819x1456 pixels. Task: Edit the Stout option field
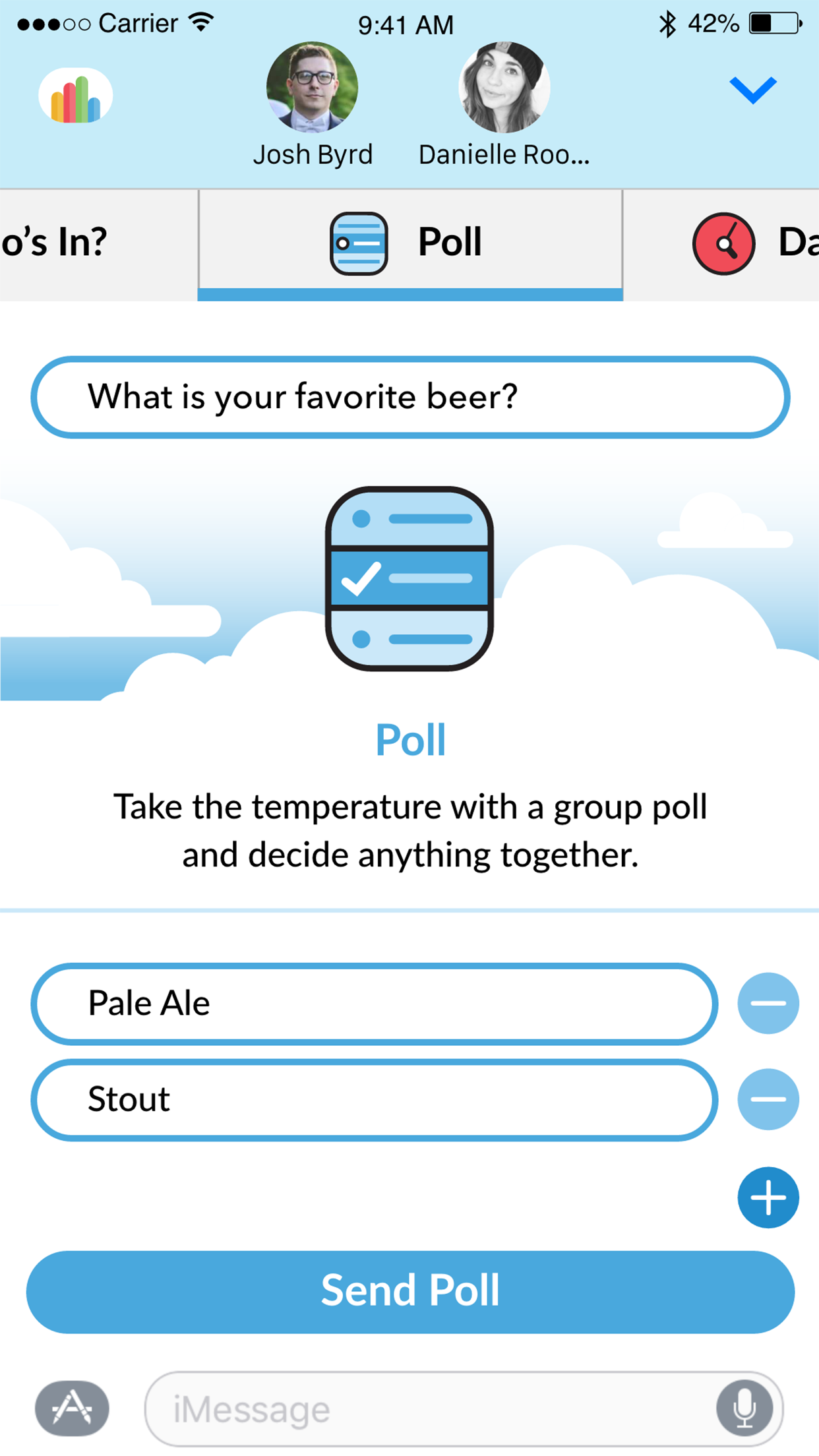tap(374, 1099)
